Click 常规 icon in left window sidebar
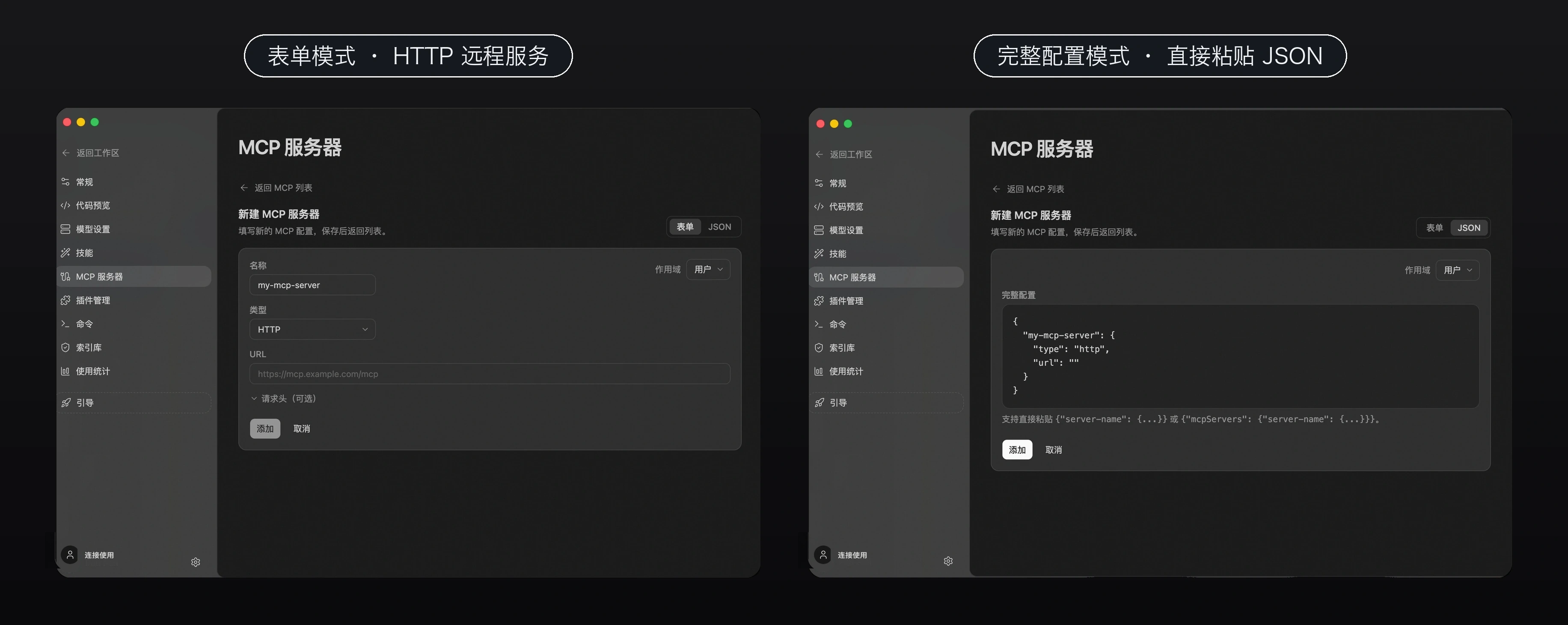 click(x=65, y=182)
